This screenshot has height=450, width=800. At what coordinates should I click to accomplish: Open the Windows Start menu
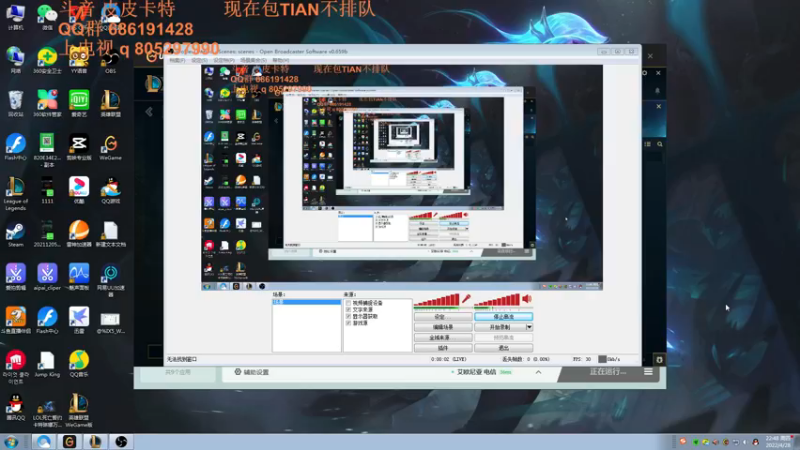tap(11, 442)
